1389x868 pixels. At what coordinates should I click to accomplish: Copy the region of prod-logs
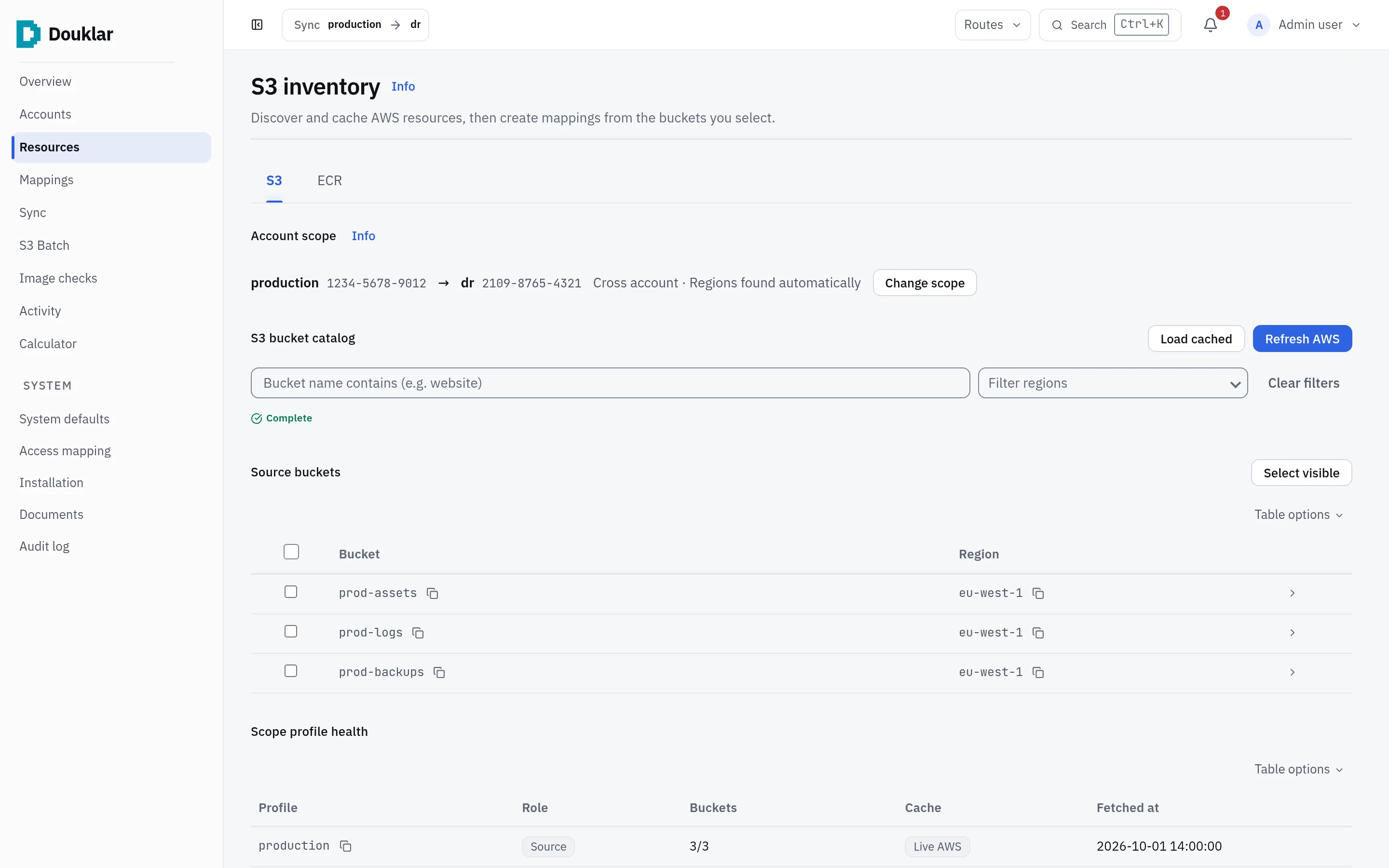[x=1038, y=633]
